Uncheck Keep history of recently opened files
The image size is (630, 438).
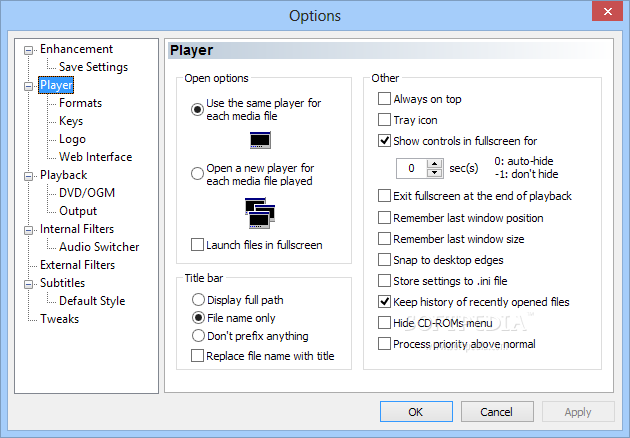click(x=384, y=302)
